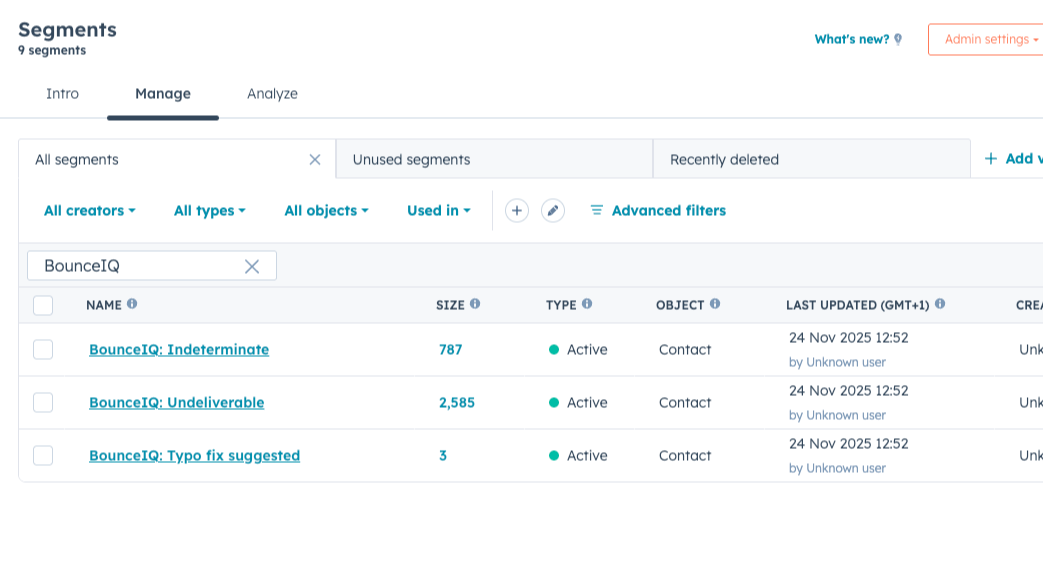Expand the All types dropdown
1043x587 pixels.
pos(210,211)
